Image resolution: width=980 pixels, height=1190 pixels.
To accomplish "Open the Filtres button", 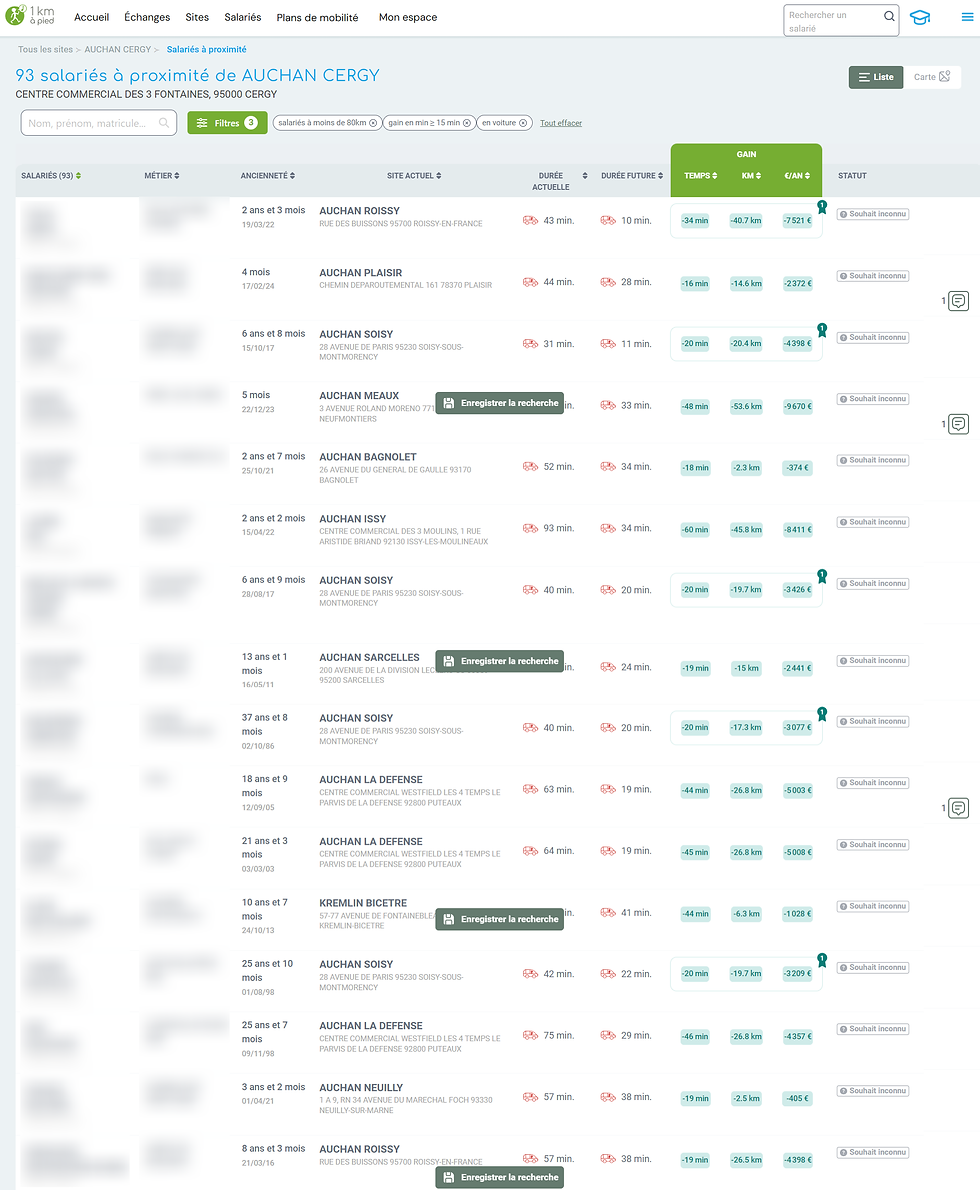I will (x=227, y=123).
